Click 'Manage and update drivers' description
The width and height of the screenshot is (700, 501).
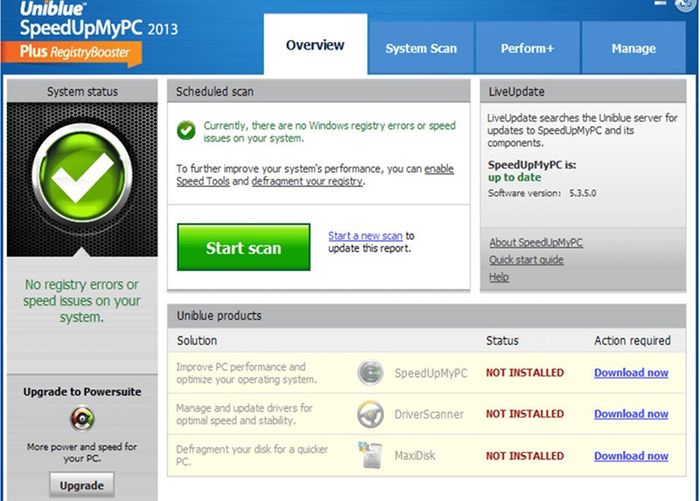pyautogui.click(x=244, y=414)
